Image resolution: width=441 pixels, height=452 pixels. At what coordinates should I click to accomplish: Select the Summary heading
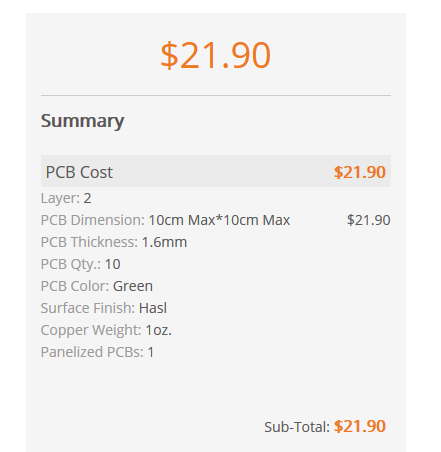(x=82, y=121)
